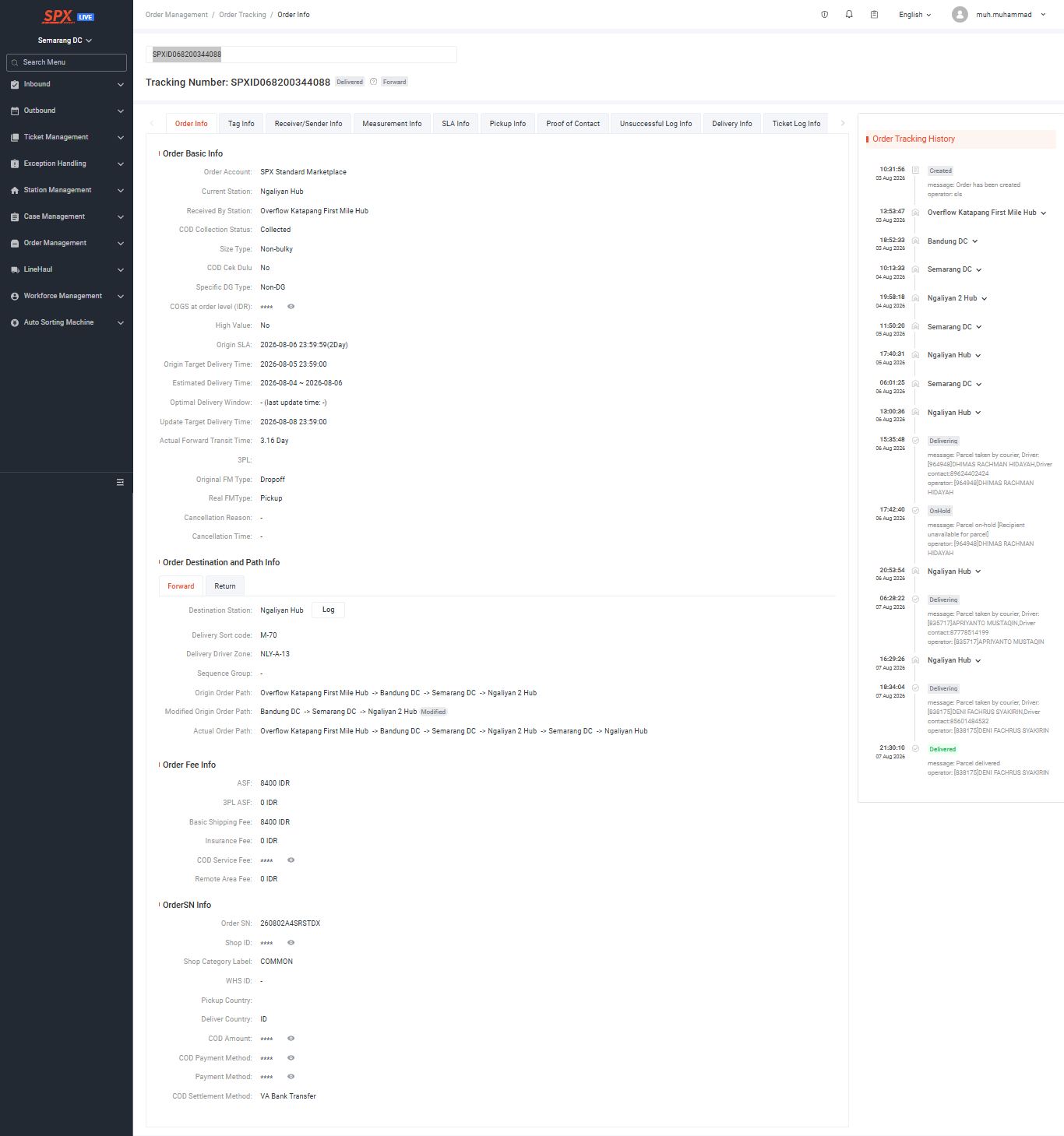Image resolution: width=1064 pixels, height=1136 pixels.
Task: Open the notification bell
Action: pyautogui.click(x=849, y=15)
